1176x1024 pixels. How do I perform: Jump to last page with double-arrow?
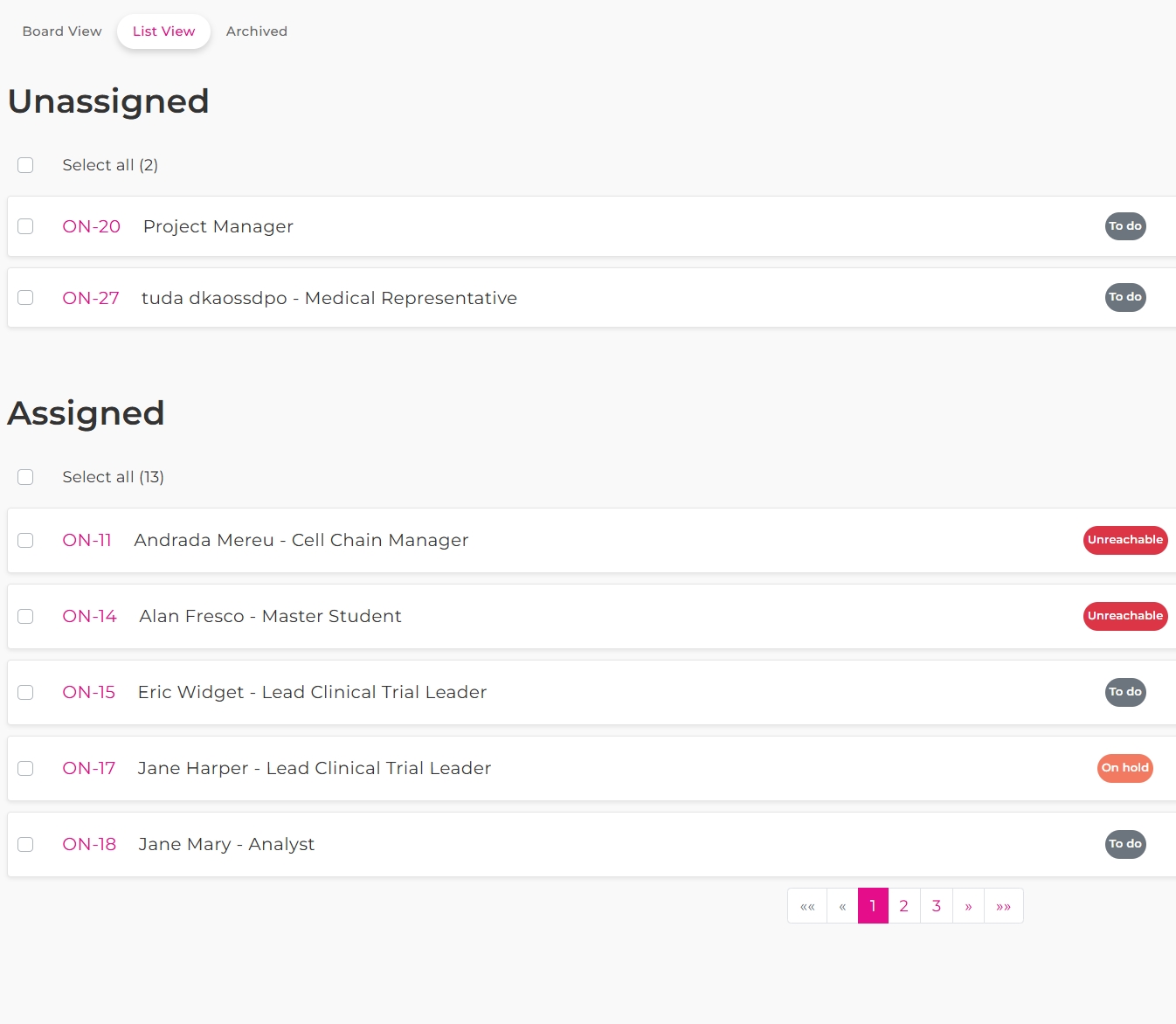point(1003,906)
